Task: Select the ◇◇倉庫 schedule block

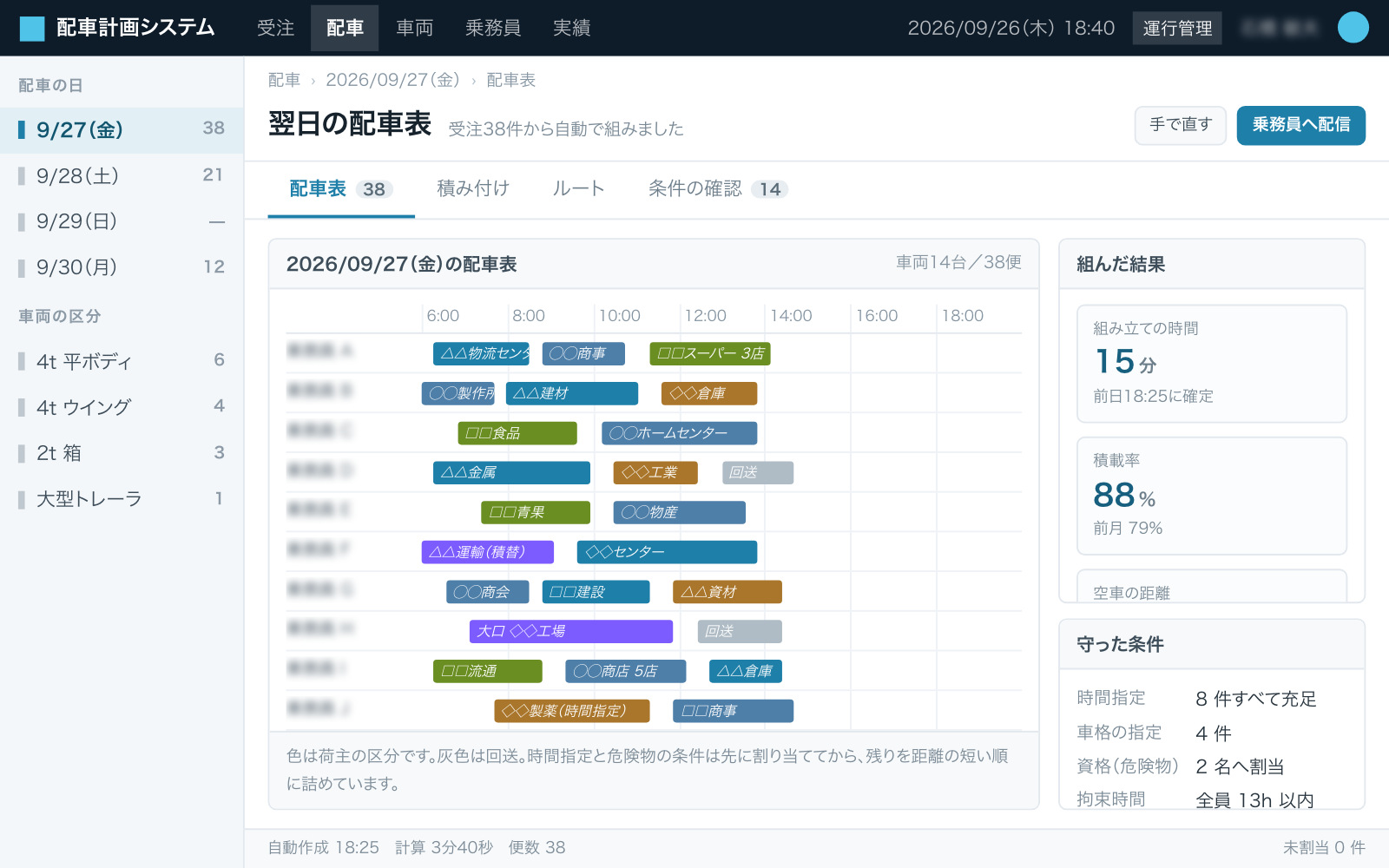Action: [709, 393]
